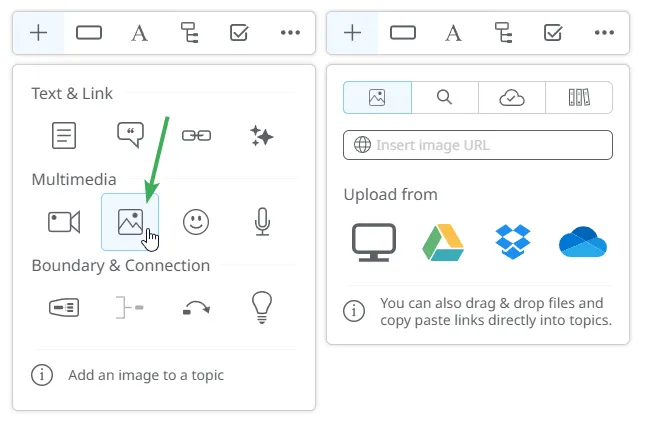The image size is (645, 425).
Task: Click the highlighted image icon under Multimedia
Action: [130, 222]
